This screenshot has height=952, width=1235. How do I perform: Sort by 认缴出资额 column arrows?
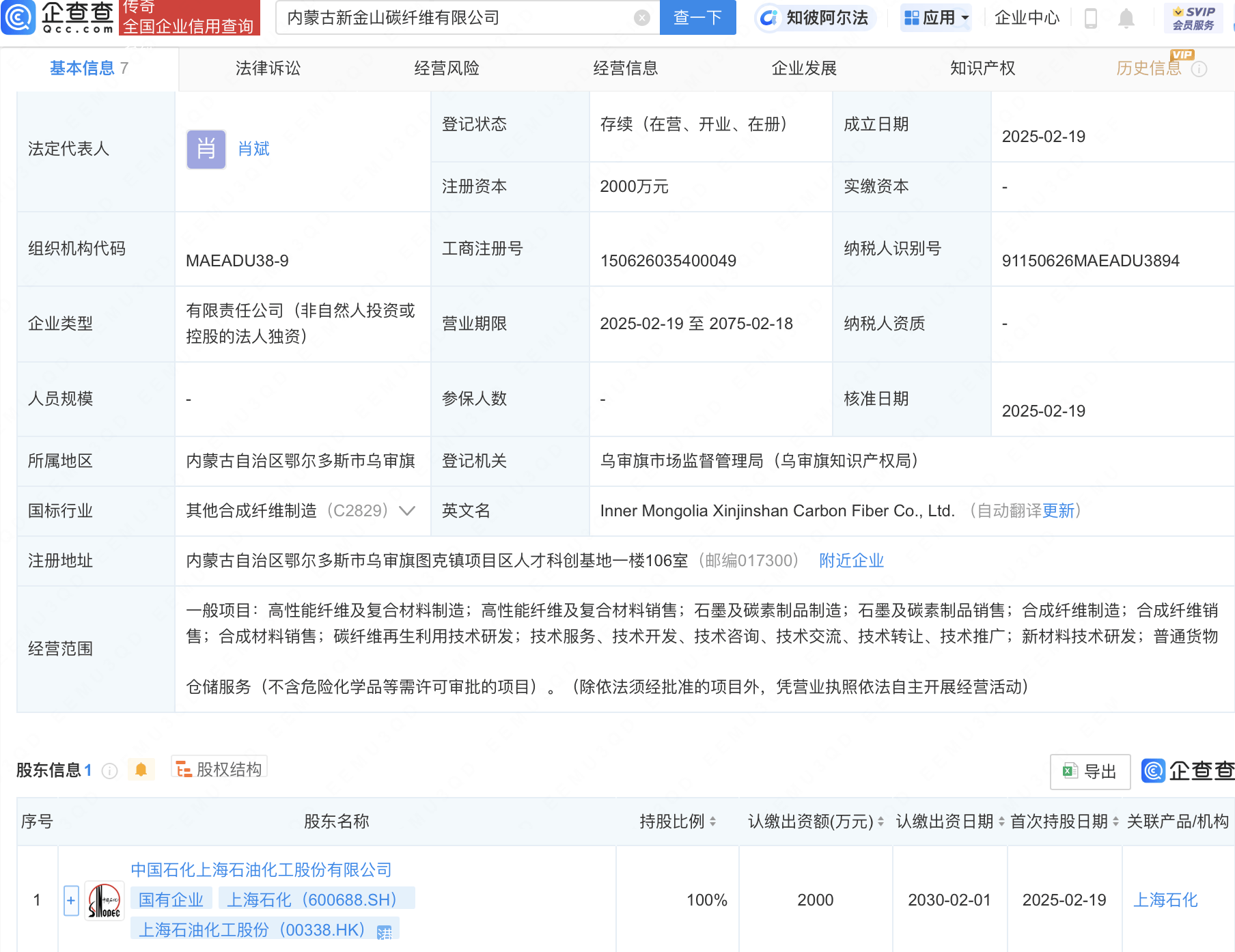click(x=880, y=822)
